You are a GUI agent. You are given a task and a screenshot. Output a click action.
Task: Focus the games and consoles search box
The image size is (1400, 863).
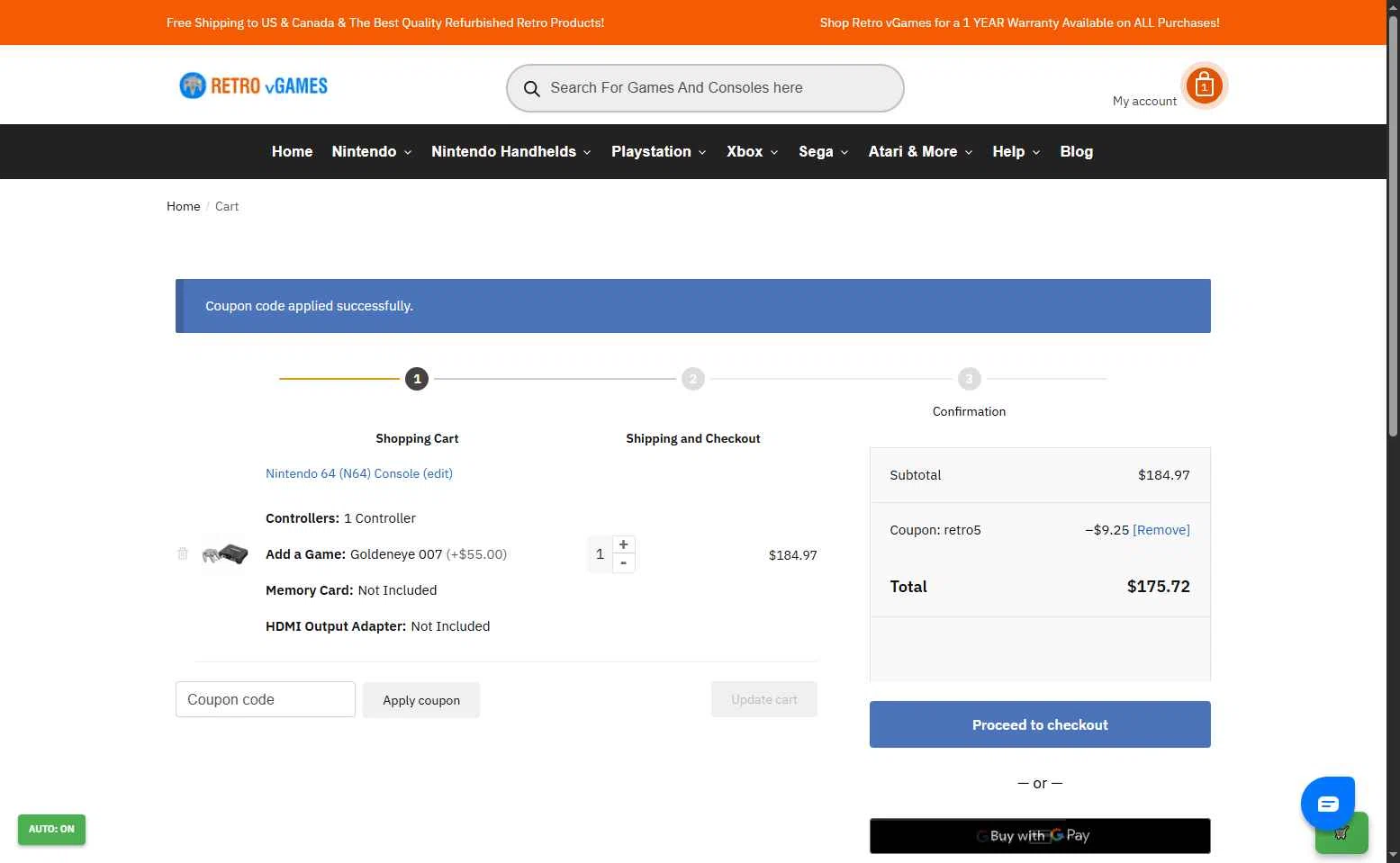[x=705, y=88]
